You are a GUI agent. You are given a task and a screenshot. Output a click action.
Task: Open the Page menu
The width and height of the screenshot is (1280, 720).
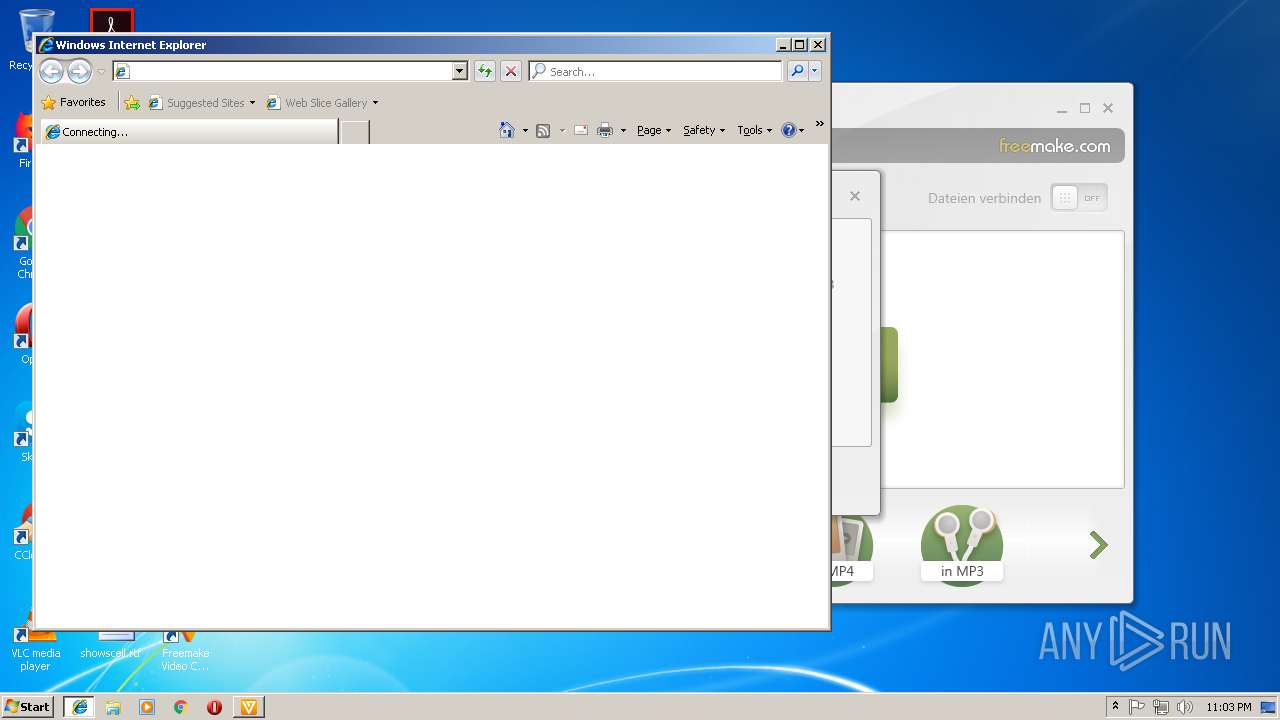click(654, 130)
